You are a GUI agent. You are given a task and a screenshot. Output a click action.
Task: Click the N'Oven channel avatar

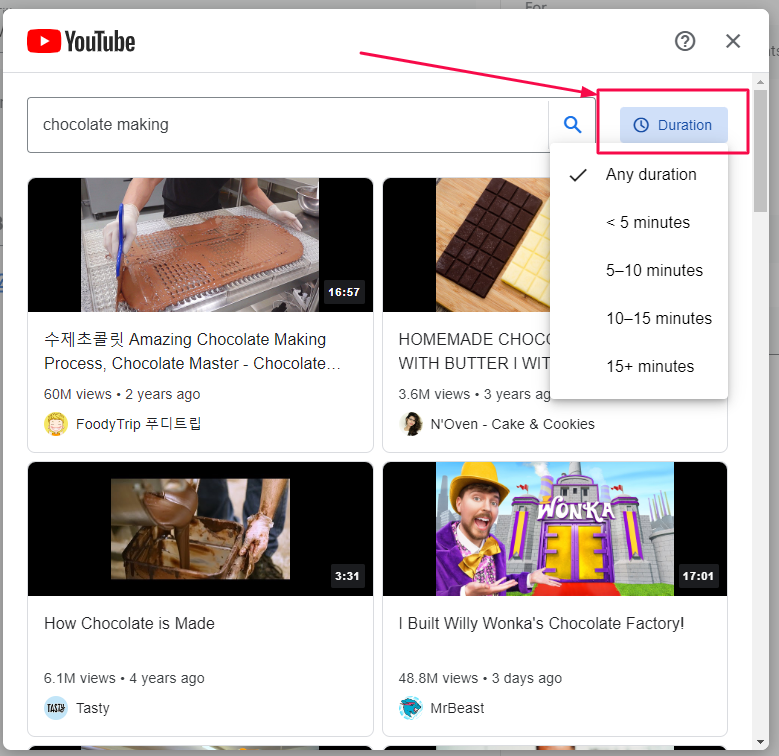[x=411, y=424]
